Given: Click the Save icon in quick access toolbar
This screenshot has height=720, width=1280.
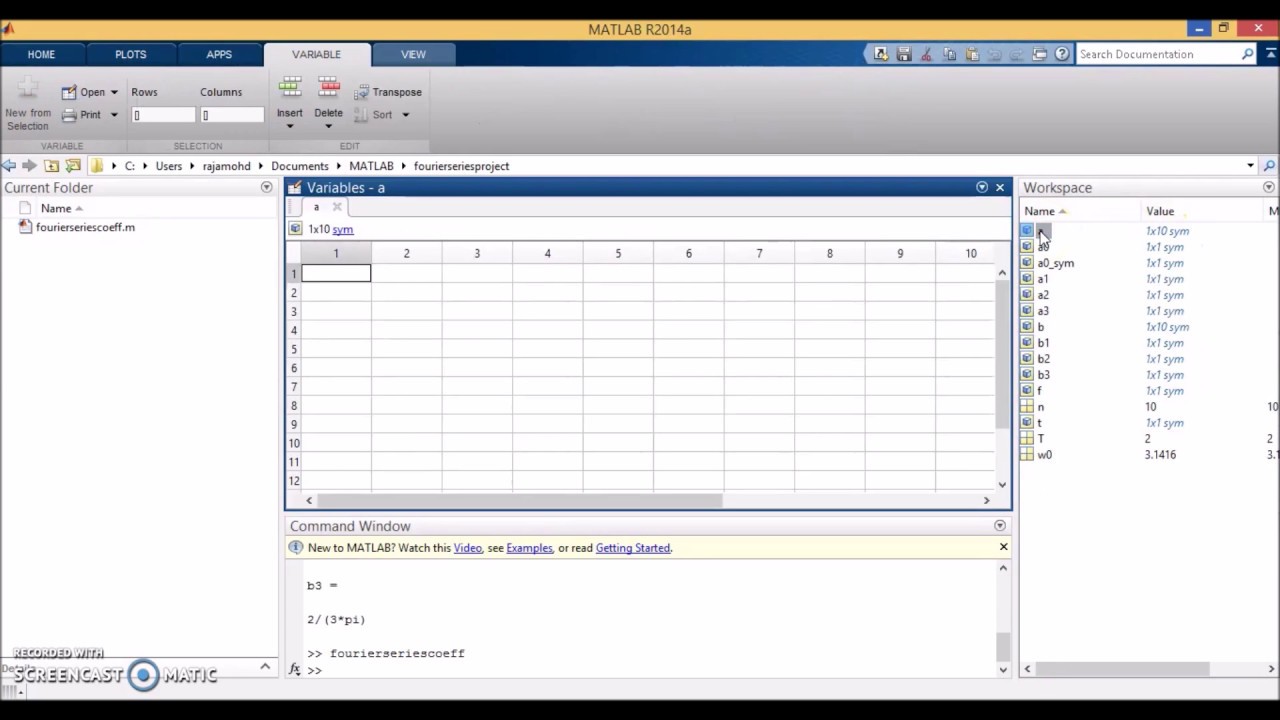Looking at the screenshot, I should [904, 54].
